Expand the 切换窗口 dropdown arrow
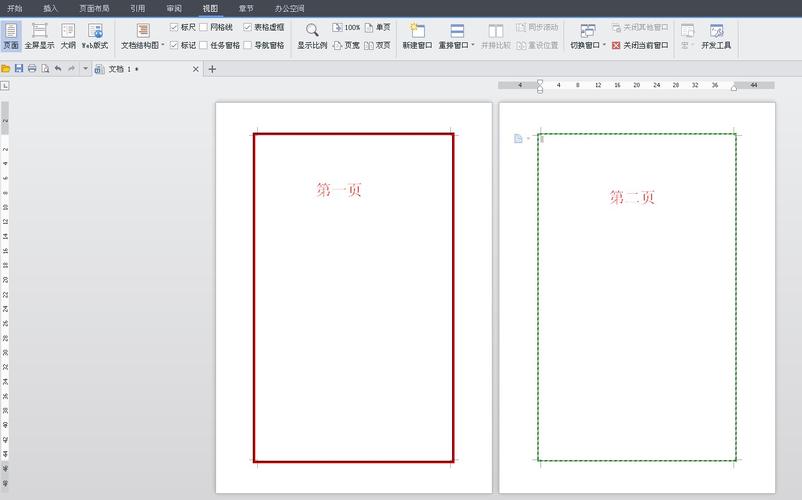The height and width of the screenshot is (500, 802). pos(604,45)
